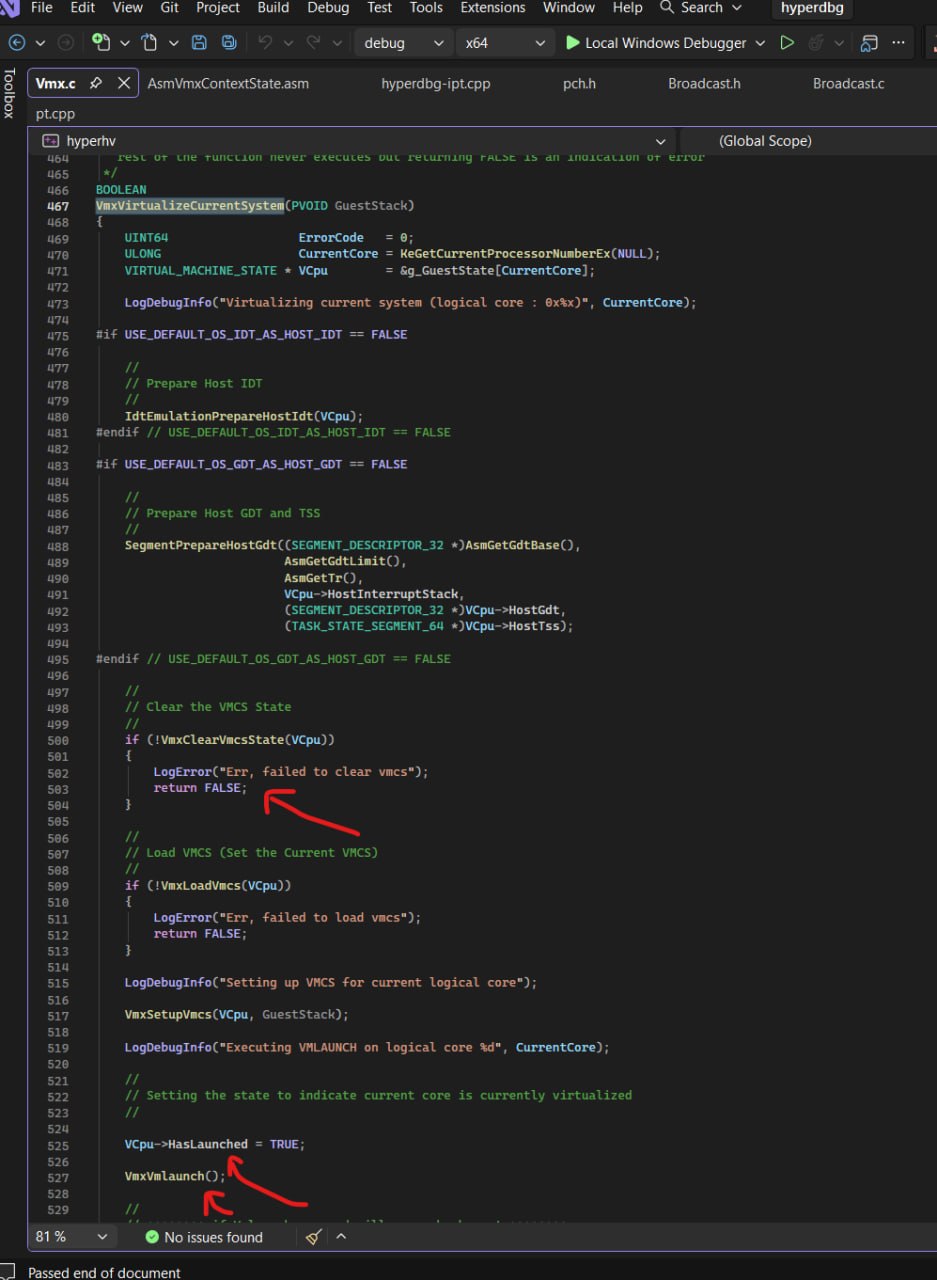Open the 81 % zoom dropdown

(x=70, y=1237)
